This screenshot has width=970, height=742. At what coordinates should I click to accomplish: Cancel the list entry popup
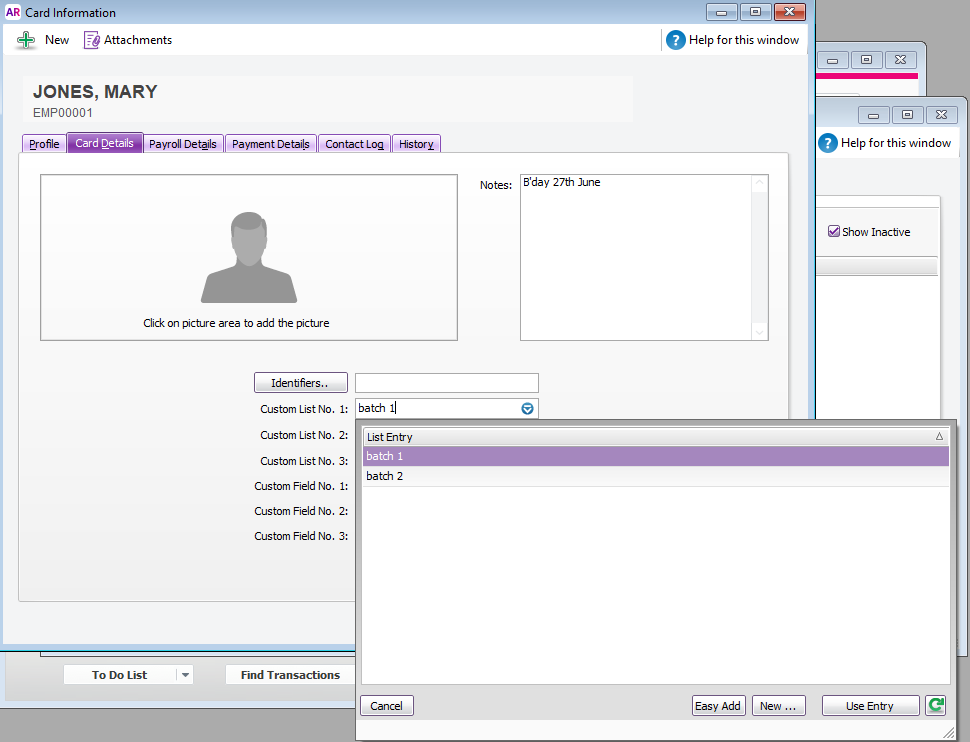[386, 706]
